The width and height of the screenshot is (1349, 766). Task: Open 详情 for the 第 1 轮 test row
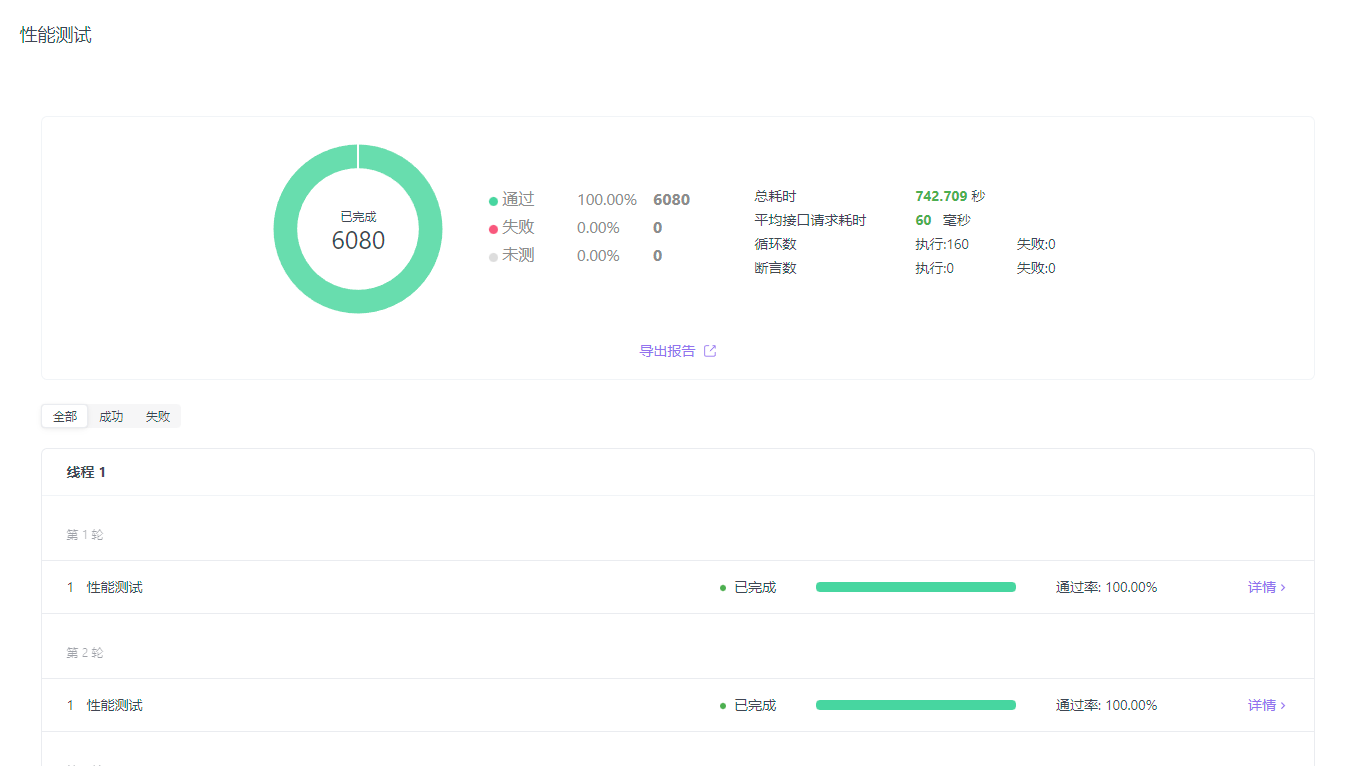click(1267, 588)
